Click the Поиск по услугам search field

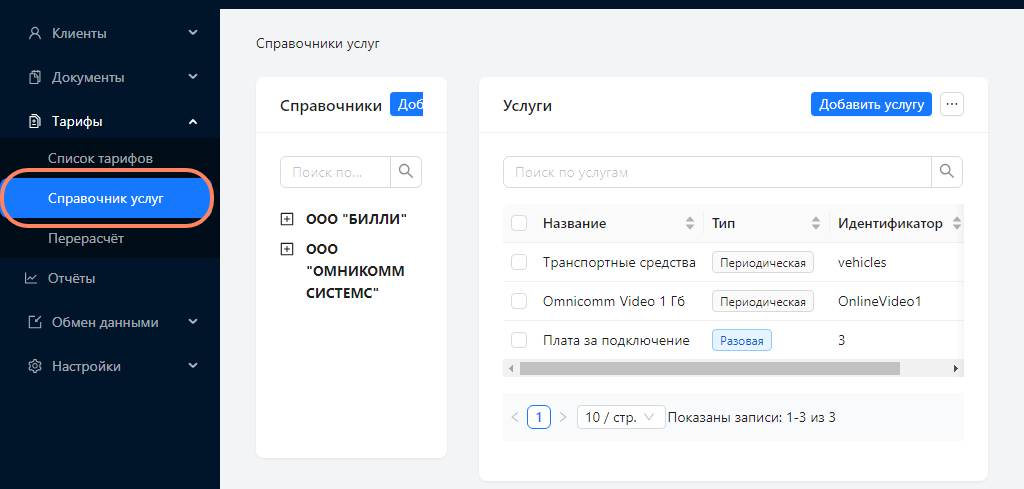pos(717,171)
